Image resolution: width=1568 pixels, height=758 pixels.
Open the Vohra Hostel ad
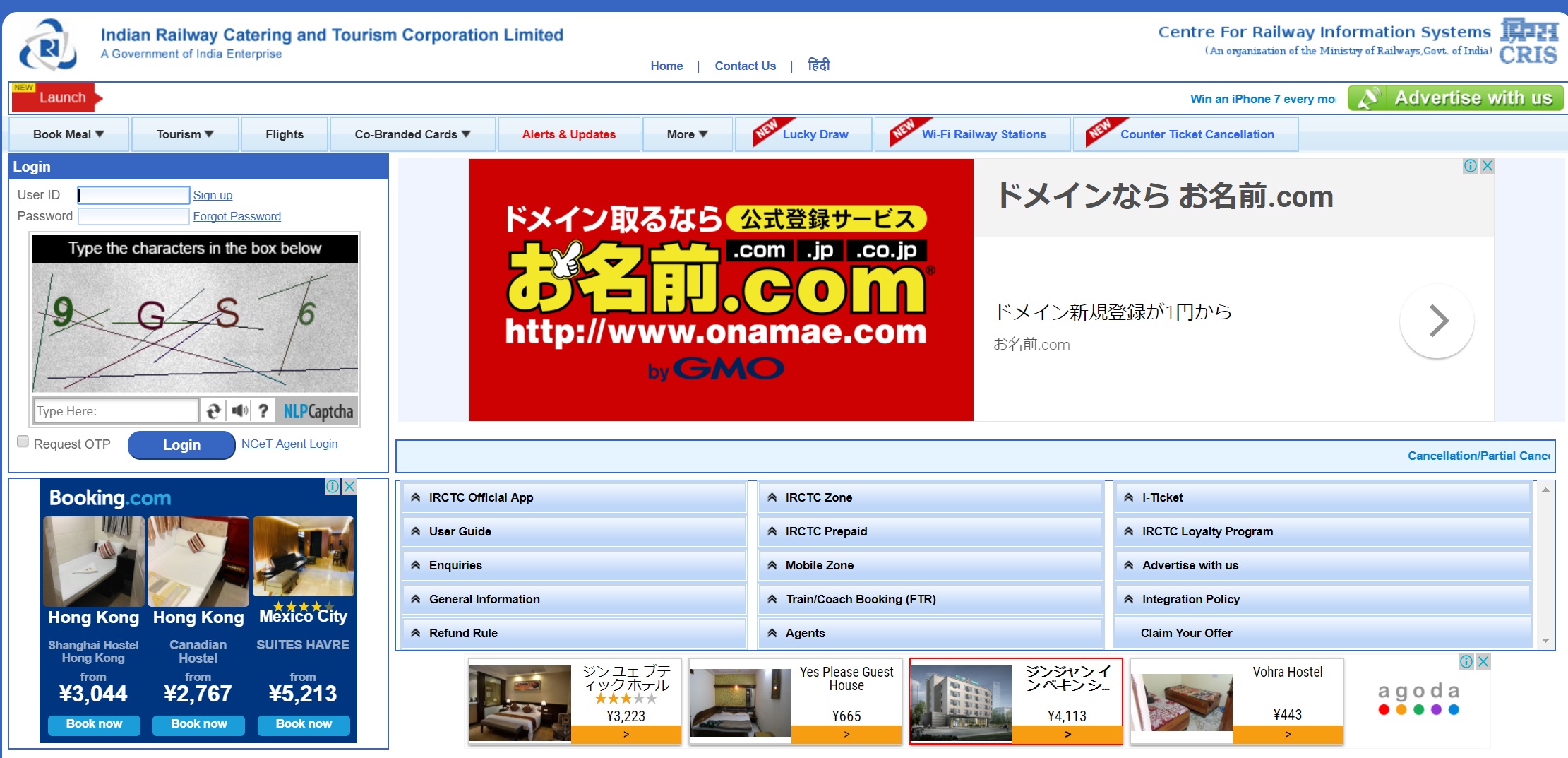(x=1237, y=701)
